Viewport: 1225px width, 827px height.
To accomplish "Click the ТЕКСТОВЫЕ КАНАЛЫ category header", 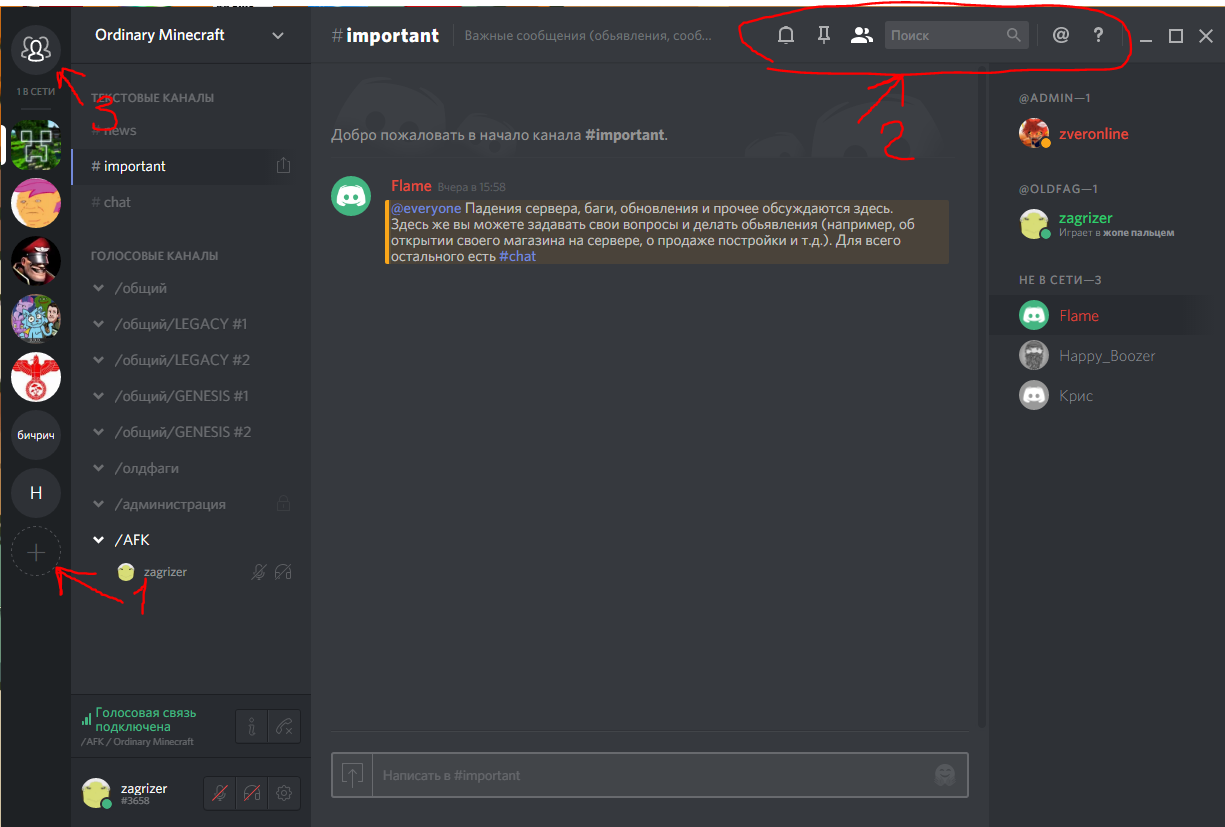I will coord(152,98).
